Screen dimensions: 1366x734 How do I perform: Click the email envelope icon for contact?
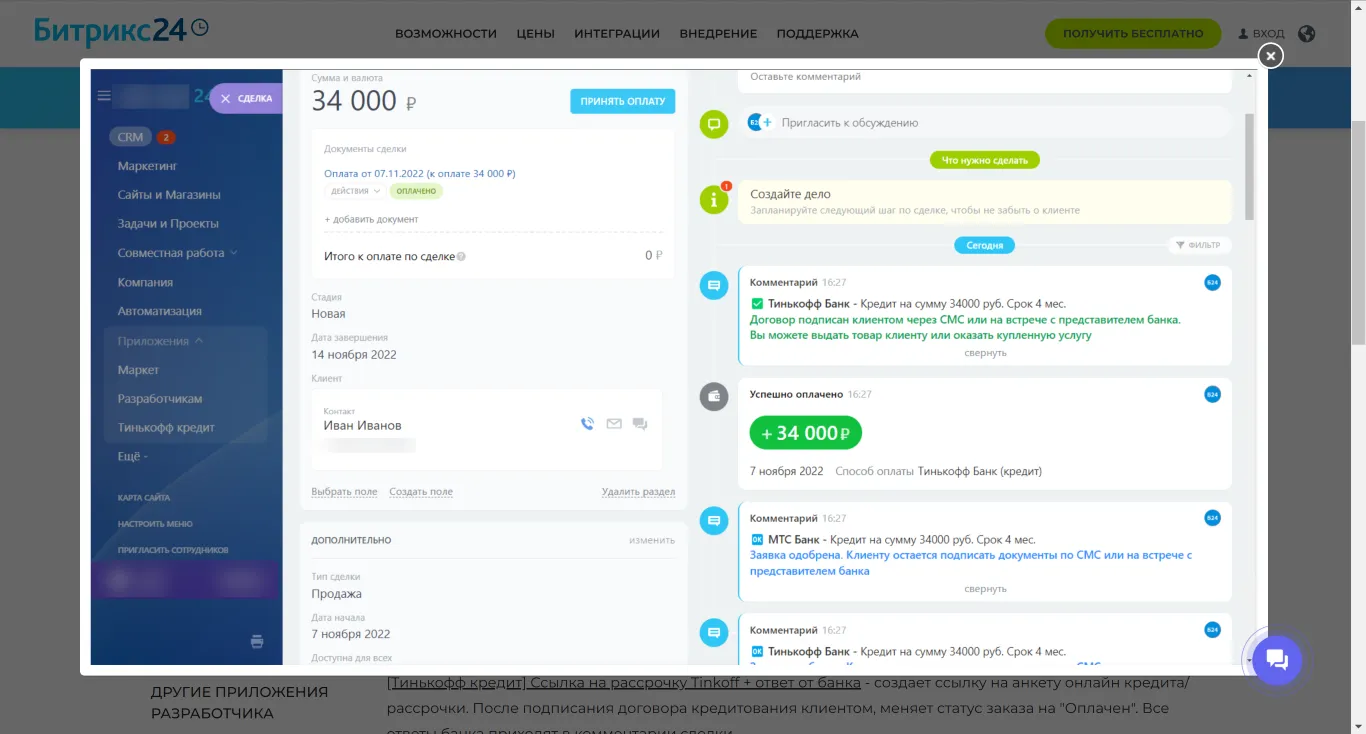tap(614, 424)
